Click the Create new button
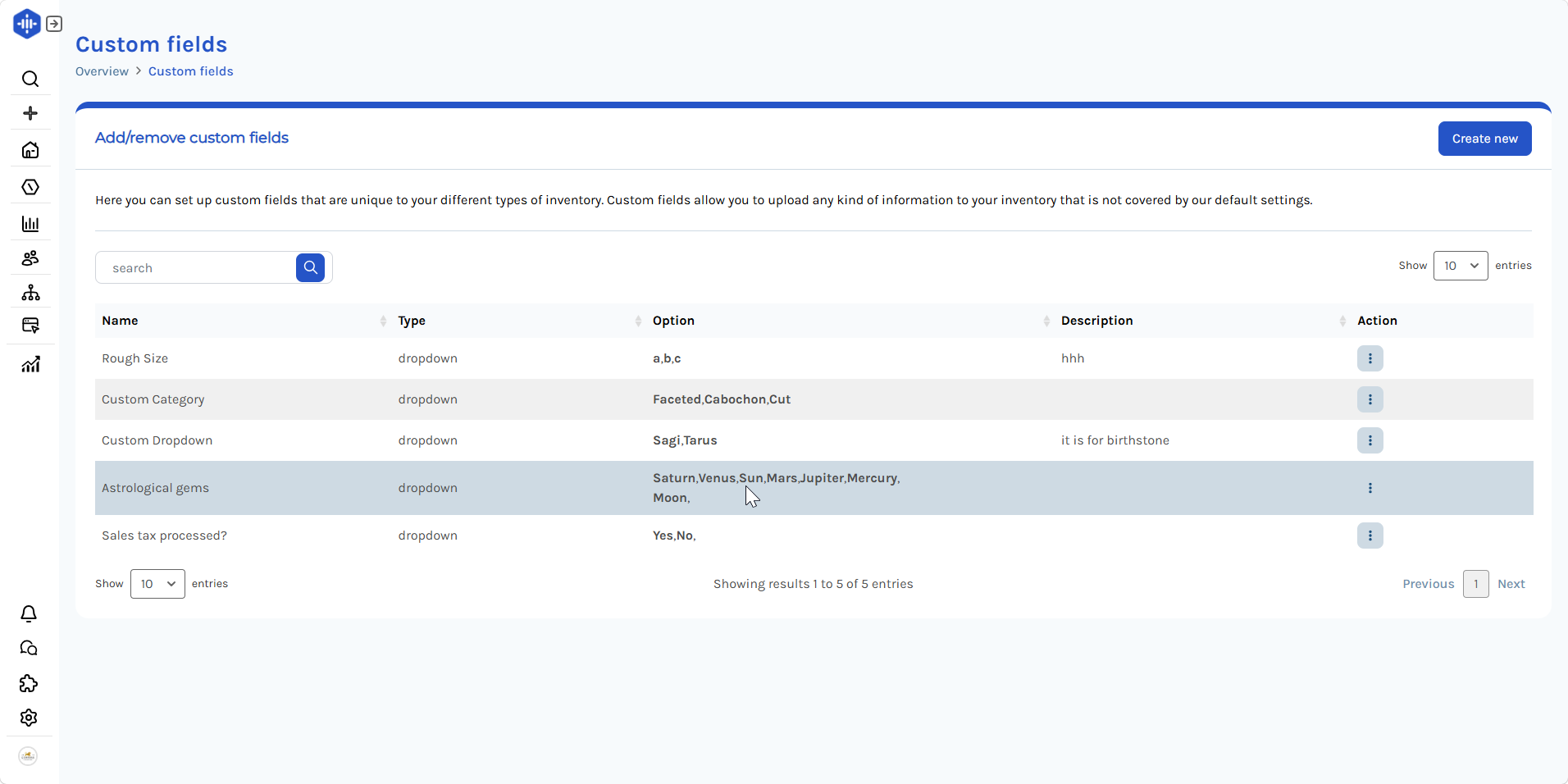 [x=1484, y=139]
